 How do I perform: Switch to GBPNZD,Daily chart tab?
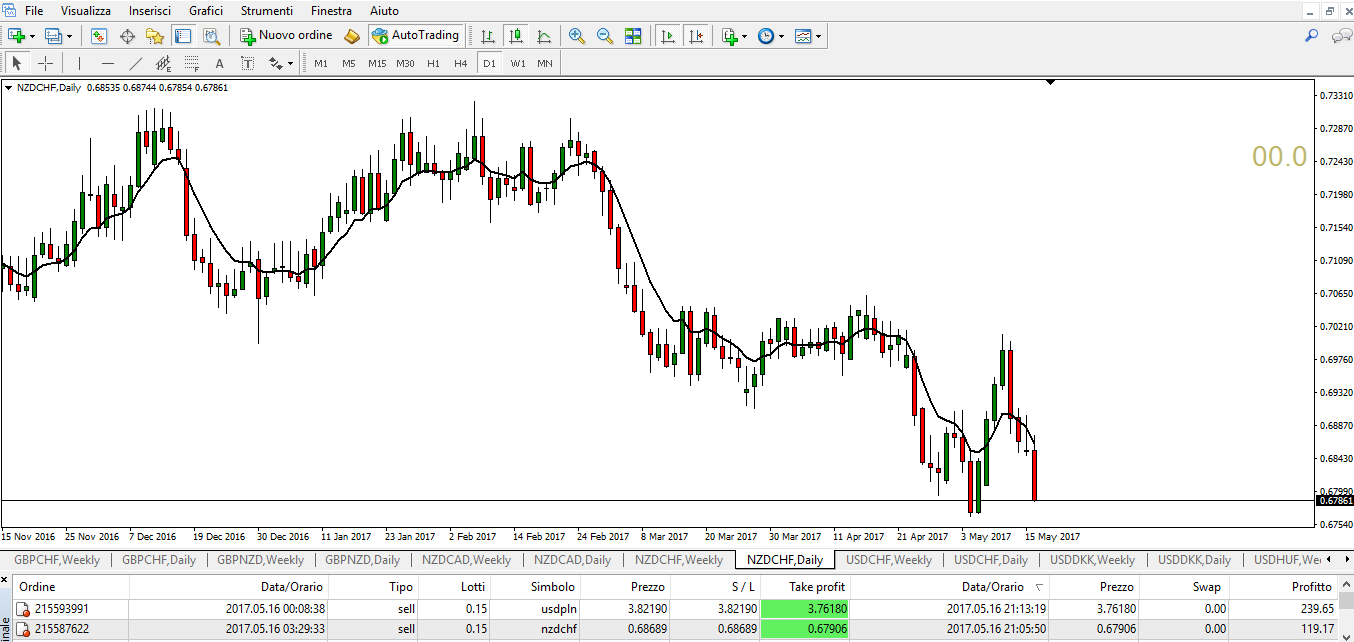362,560
